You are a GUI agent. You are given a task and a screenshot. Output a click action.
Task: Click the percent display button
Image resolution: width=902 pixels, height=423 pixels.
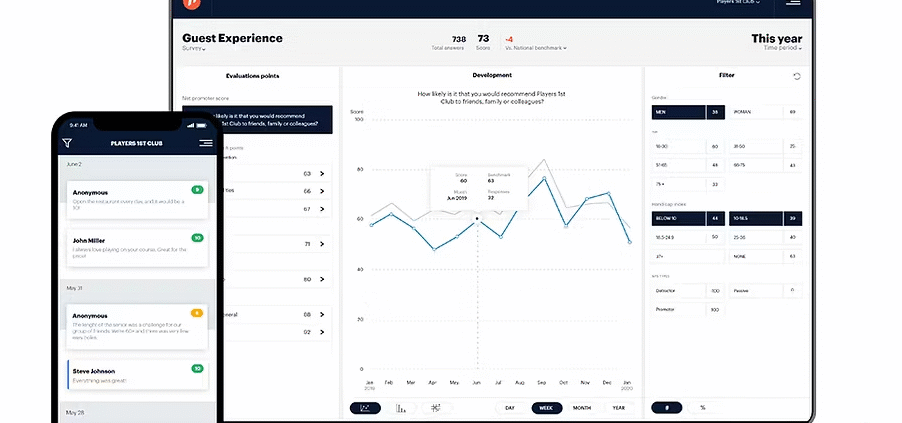pos(702,408)
